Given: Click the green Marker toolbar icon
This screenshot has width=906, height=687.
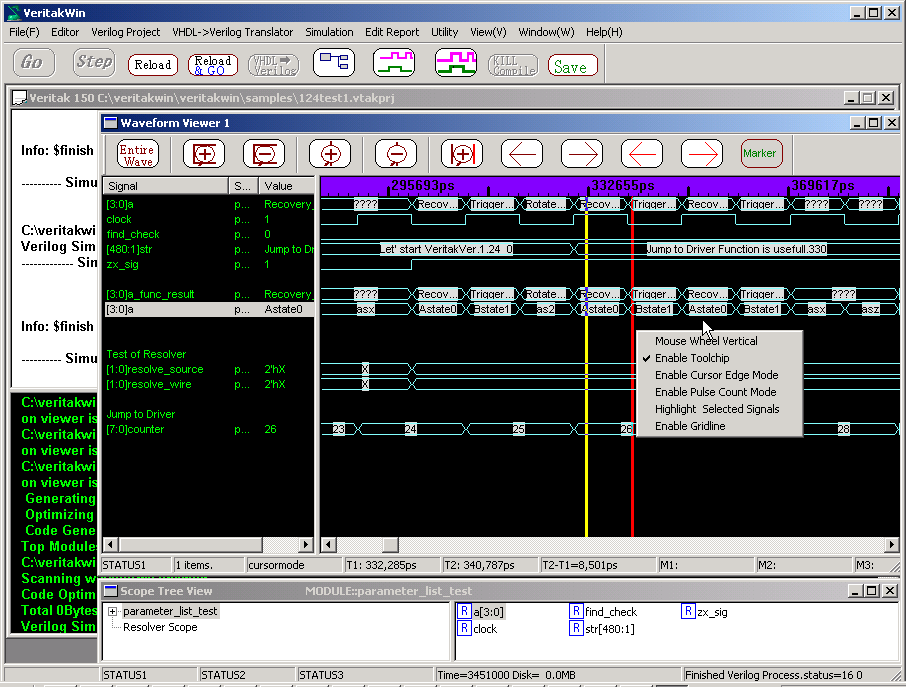Looking at the screenshot, I should click(760, 154).
